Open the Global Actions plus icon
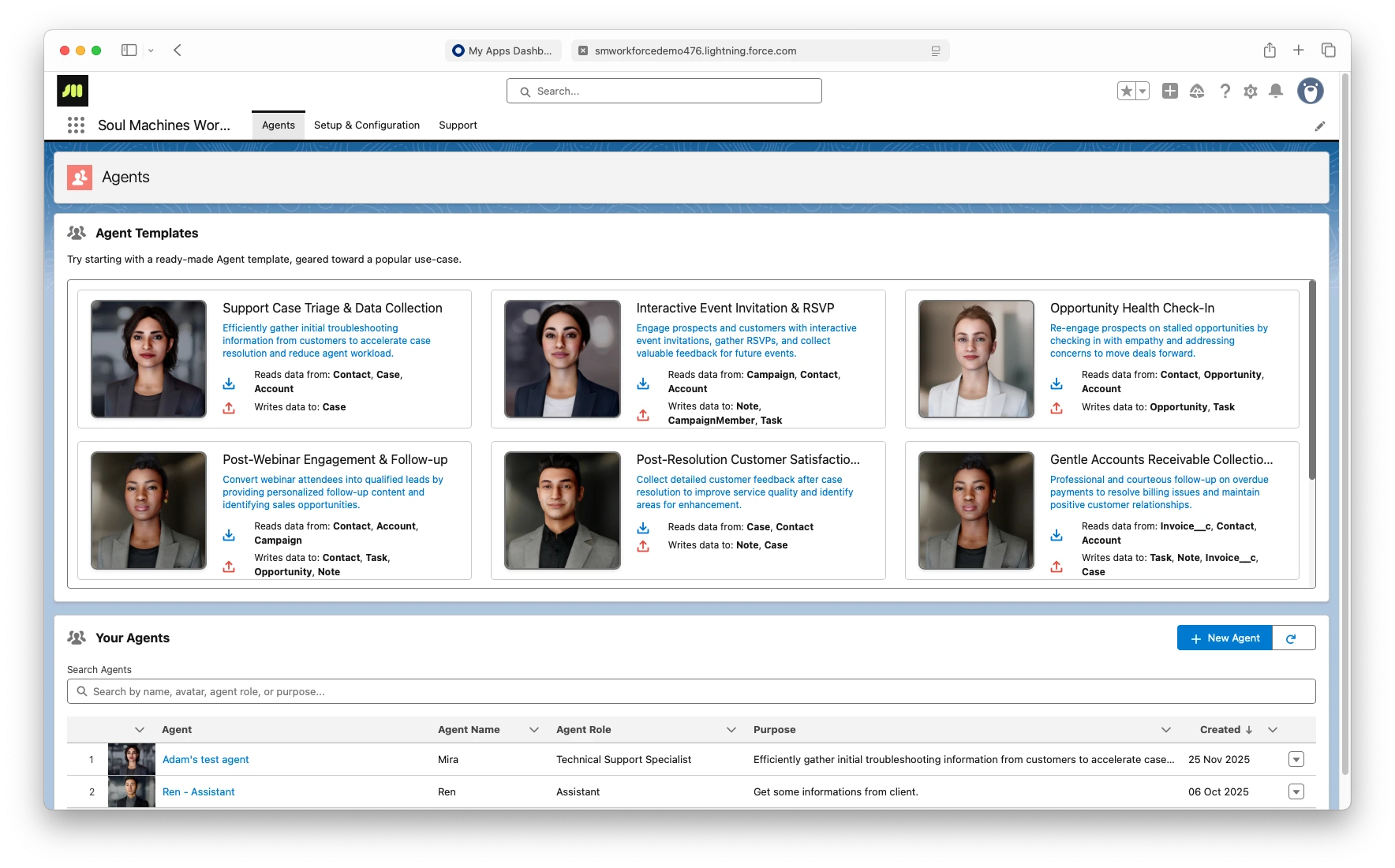Image resolution: width=1395 pixels, height=868 pixels. pos(1170,91)
